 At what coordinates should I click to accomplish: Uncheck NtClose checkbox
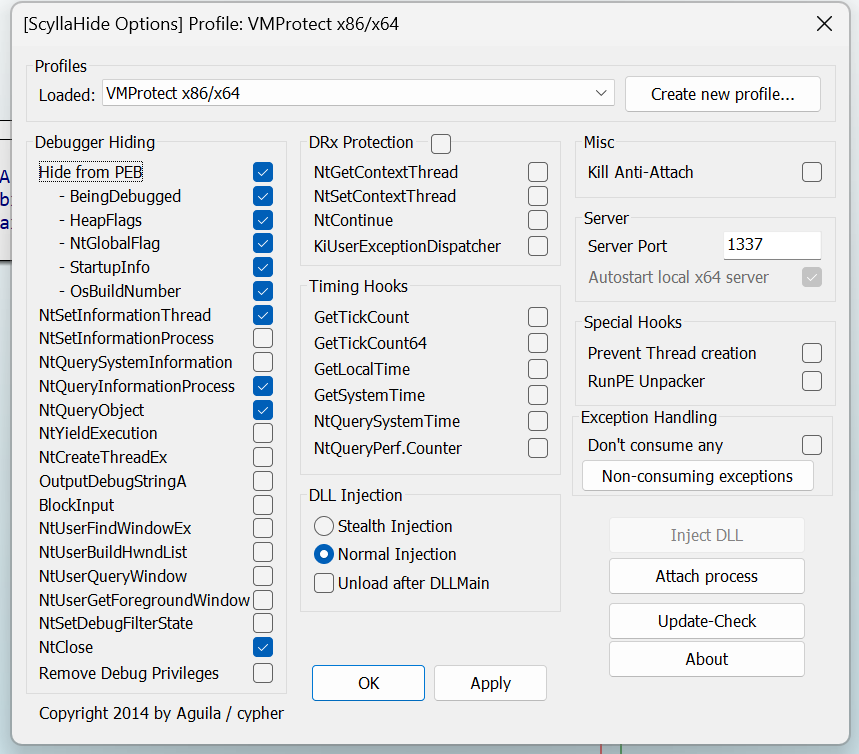[x=263, y=647]
